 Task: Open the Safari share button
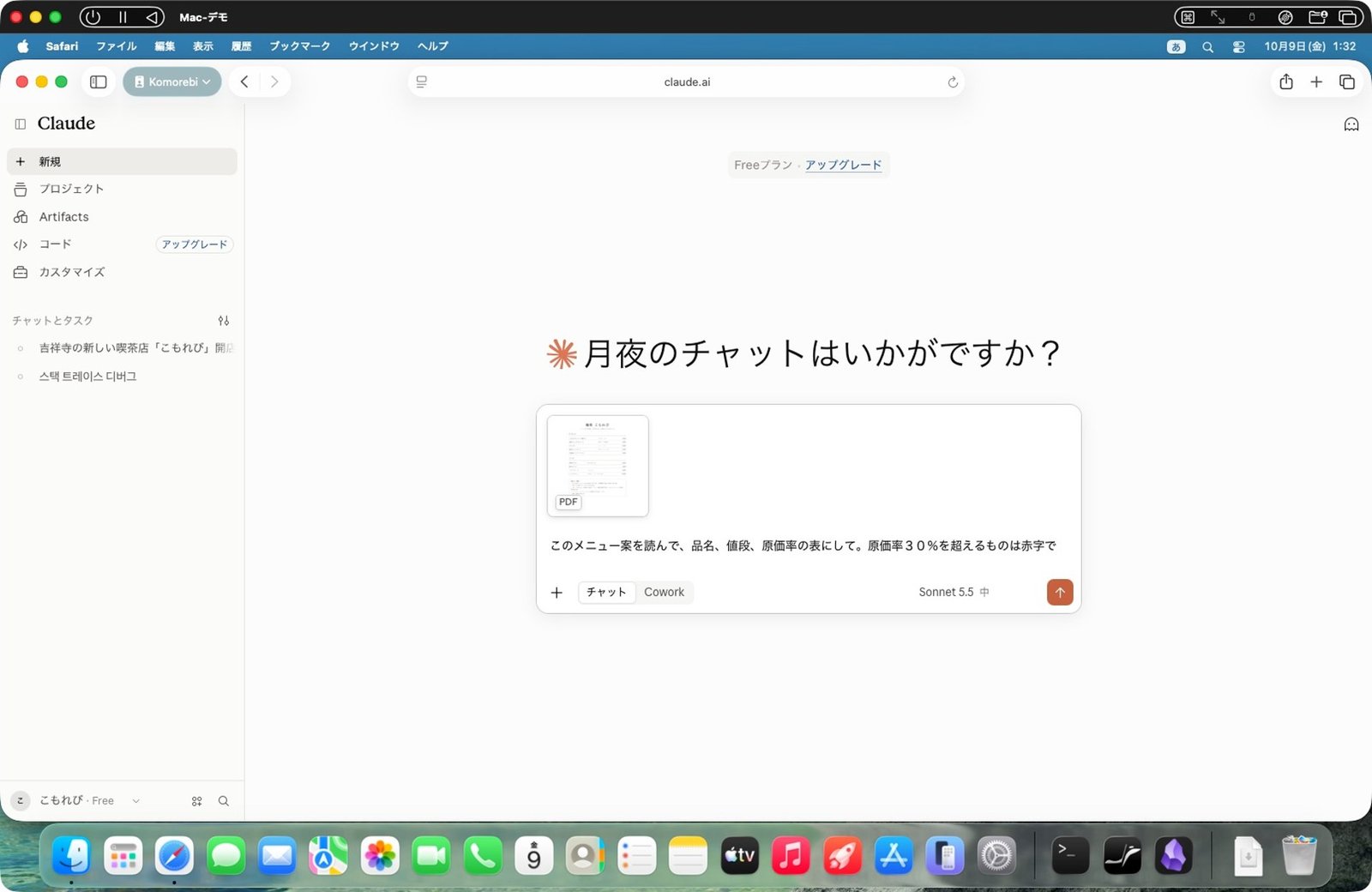(x=1286, y=82)
